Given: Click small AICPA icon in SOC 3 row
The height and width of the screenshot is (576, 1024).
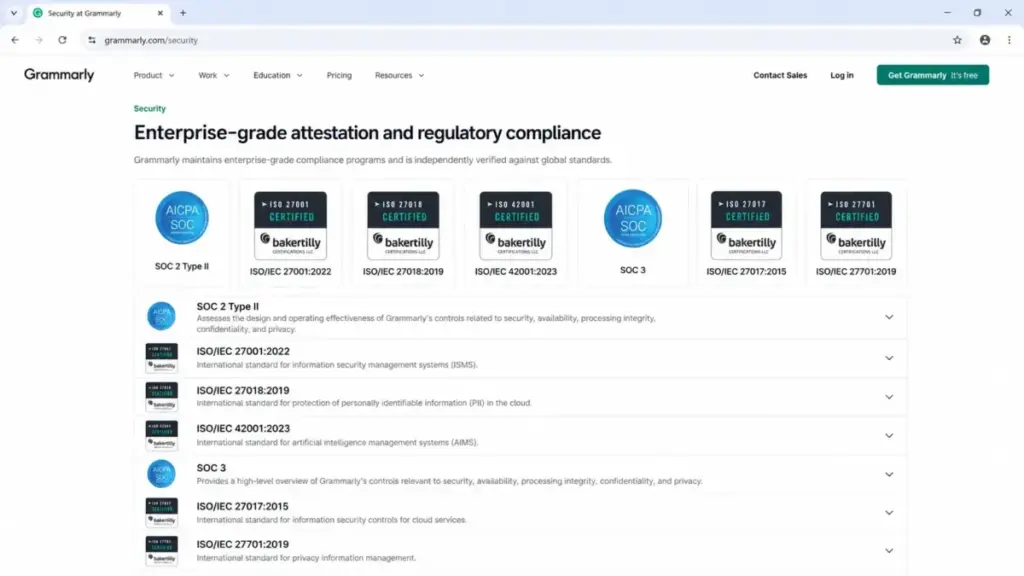Looking at the screenshot, I should click(x=161, y=474).
